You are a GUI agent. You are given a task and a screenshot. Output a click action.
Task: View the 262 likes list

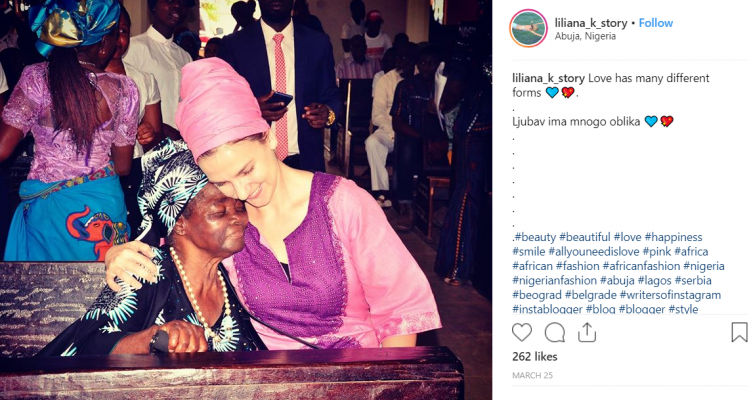(535, 357)
